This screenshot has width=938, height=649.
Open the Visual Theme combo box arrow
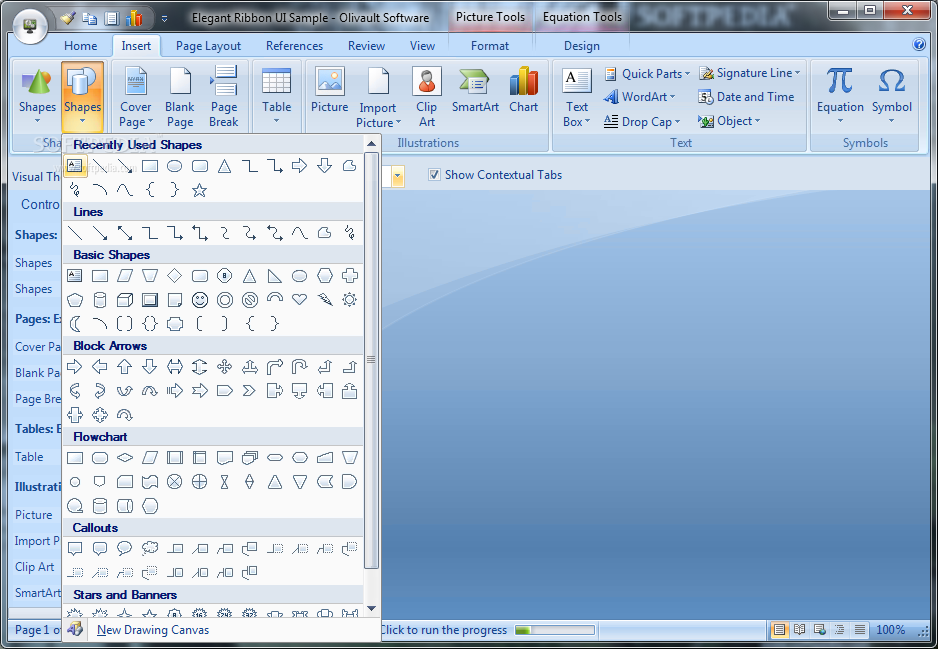point(397,176)
